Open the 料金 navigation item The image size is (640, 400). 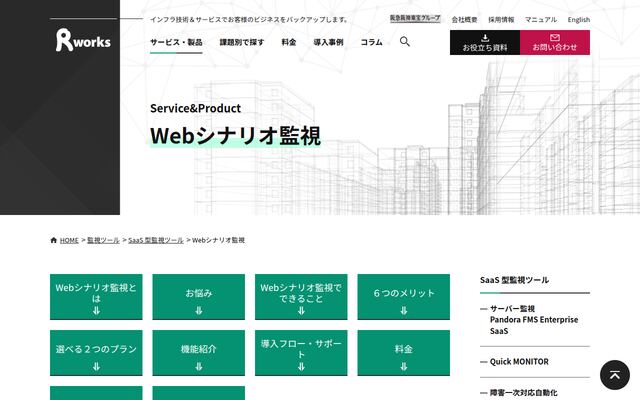[x=289, y=42]
